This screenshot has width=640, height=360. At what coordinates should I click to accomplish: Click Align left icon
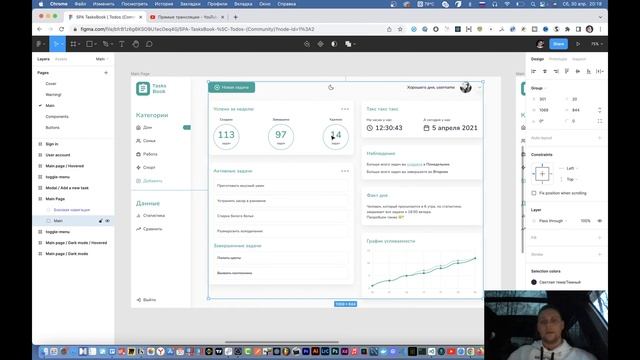pos(533,71)
